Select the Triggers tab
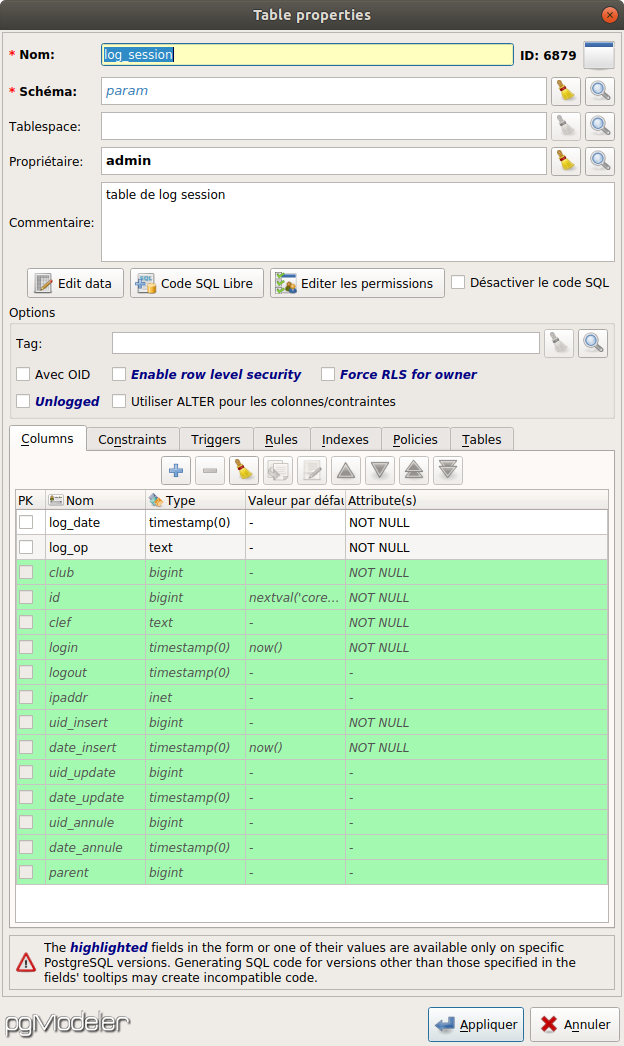Viewport: 624px width, 1046px height. 215,439
